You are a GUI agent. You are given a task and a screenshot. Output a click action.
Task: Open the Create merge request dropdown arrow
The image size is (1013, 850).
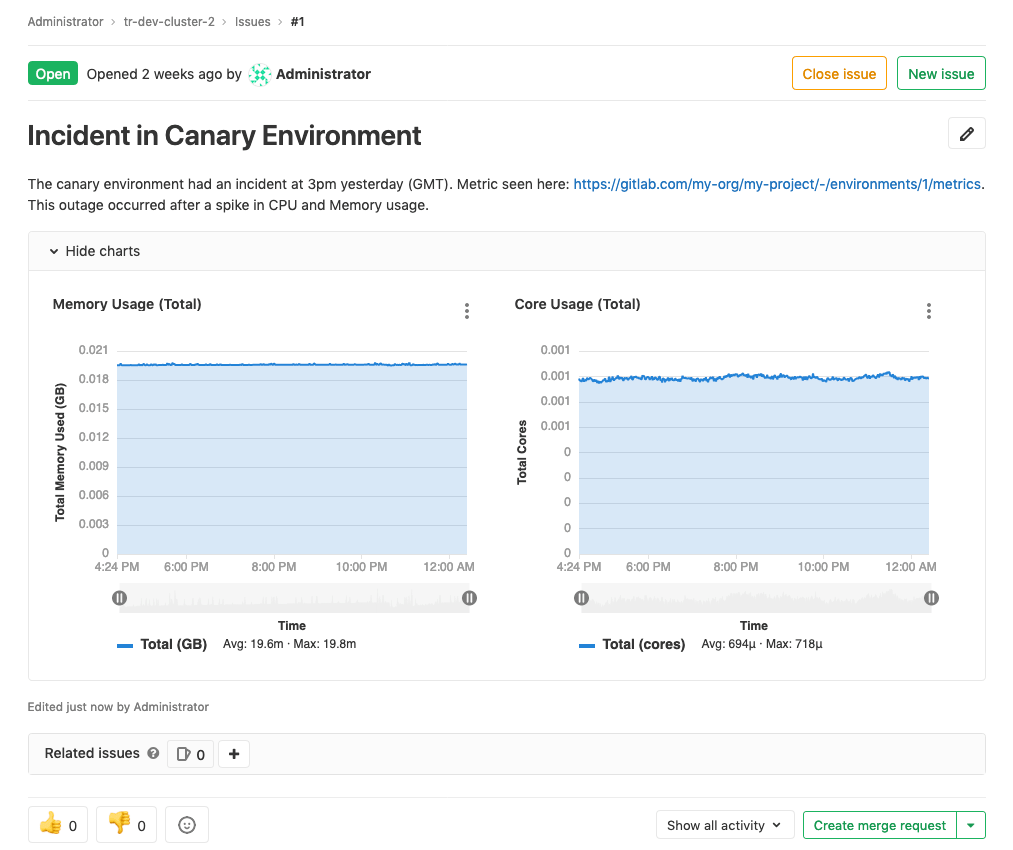(970, 825)
